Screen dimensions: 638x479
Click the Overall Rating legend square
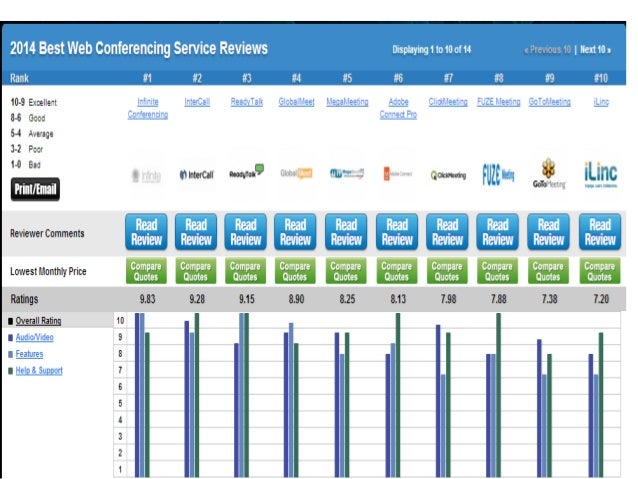pyautogui.click(x=11, y=321)
